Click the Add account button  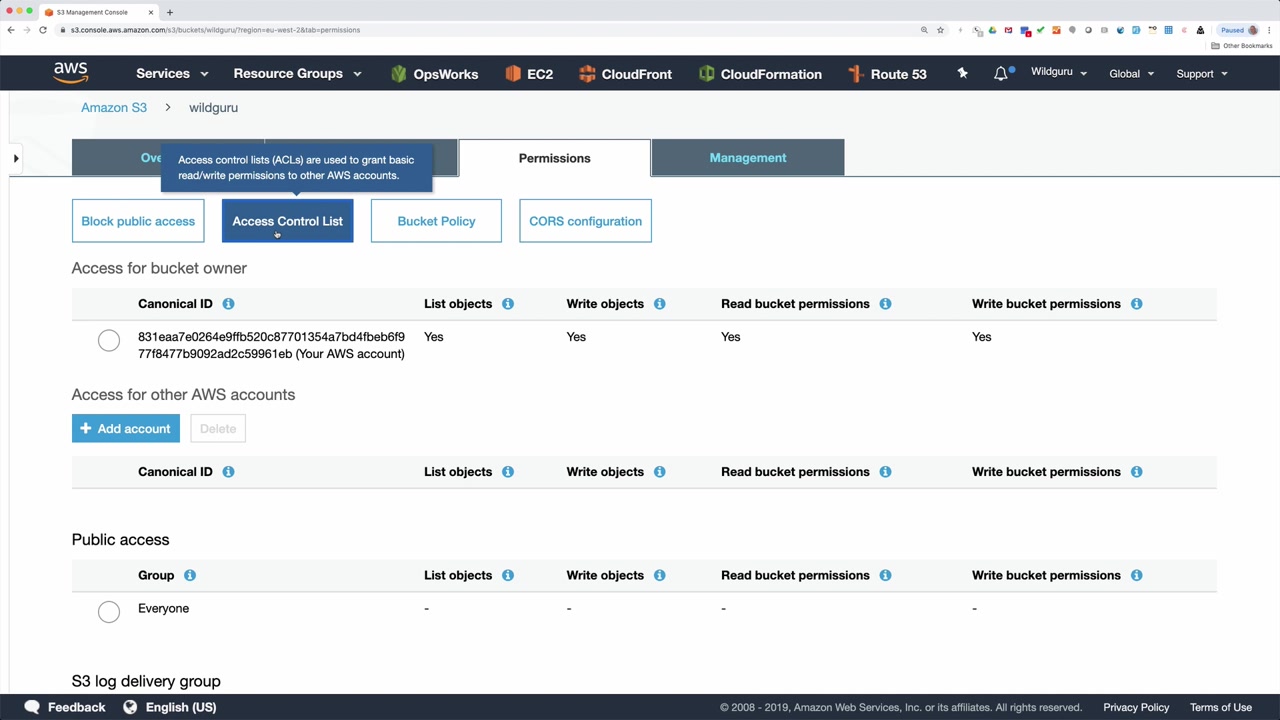126,429
